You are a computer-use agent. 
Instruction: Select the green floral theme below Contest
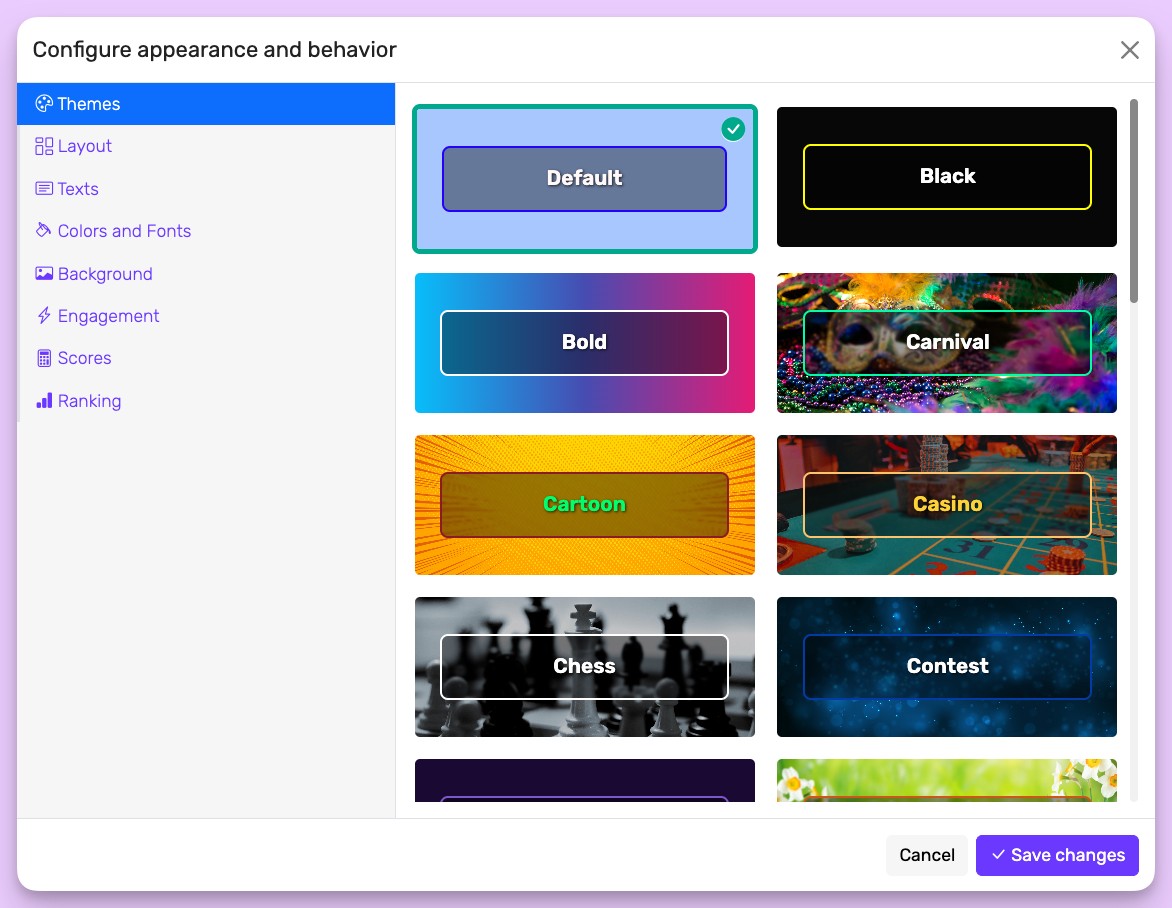[946, 780]
